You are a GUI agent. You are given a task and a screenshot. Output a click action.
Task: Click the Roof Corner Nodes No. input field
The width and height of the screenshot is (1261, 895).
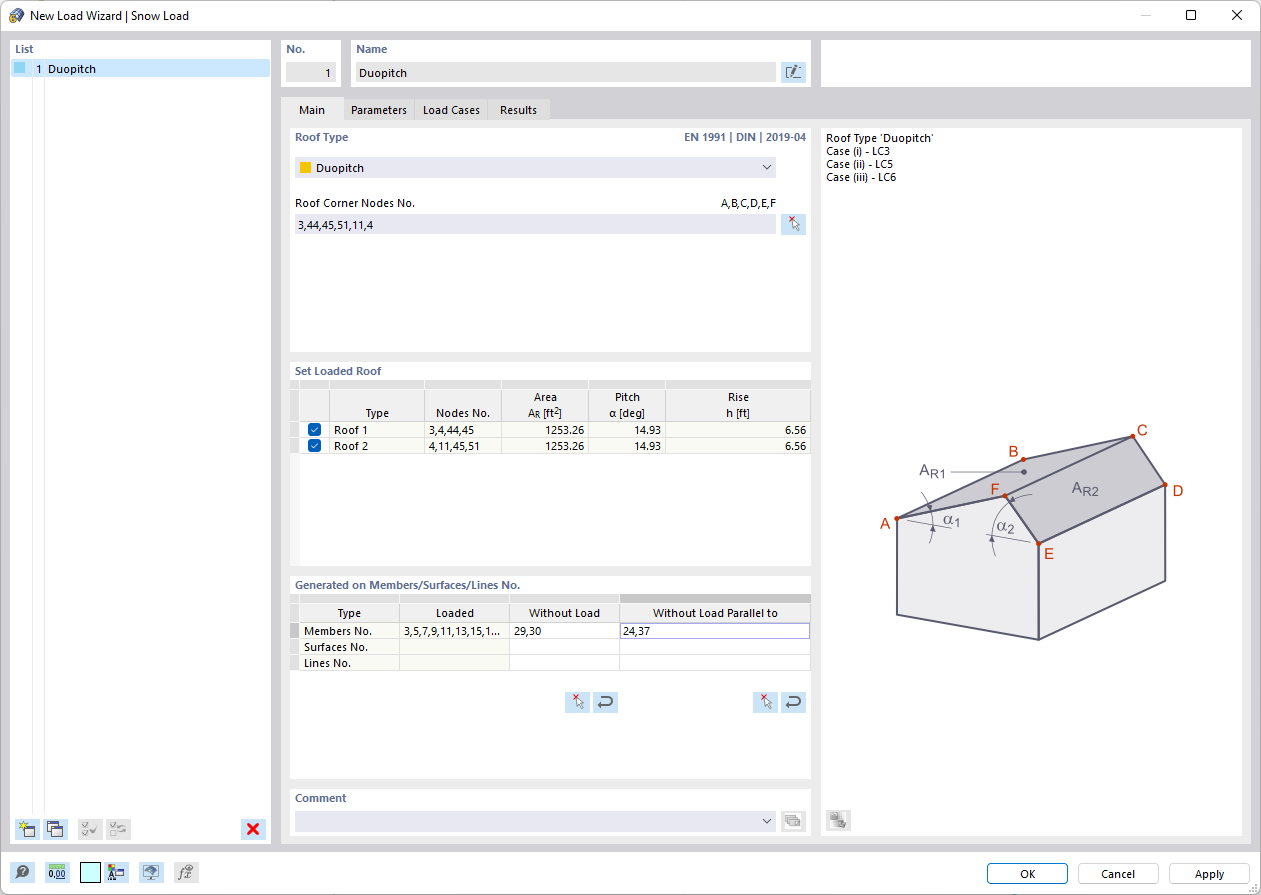point(535,224)
